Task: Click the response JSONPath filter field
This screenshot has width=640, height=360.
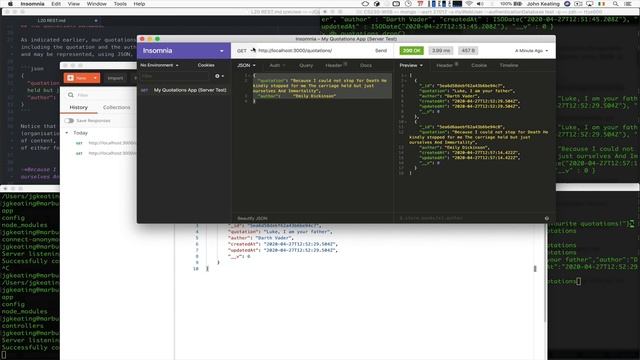Action: click(x=469, y=218)
